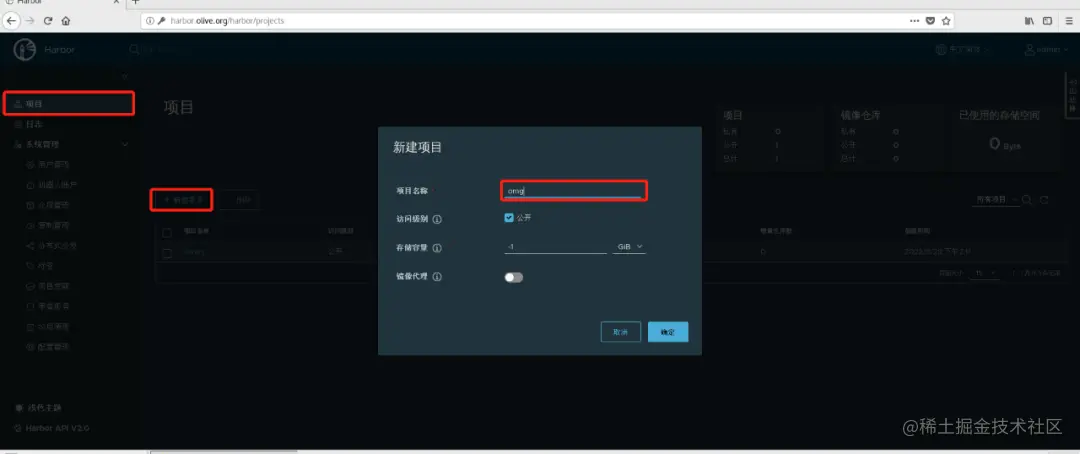1080x454 pixels.
Task: Refresh the project list with refresh icon
Action: [x=1044, y=200]
